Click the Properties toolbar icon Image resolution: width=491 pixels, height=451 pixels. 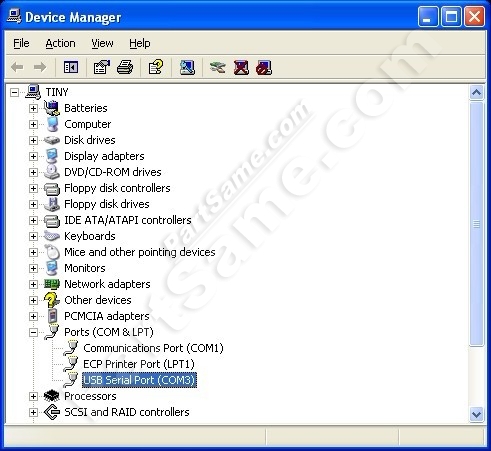pos(102,67)
